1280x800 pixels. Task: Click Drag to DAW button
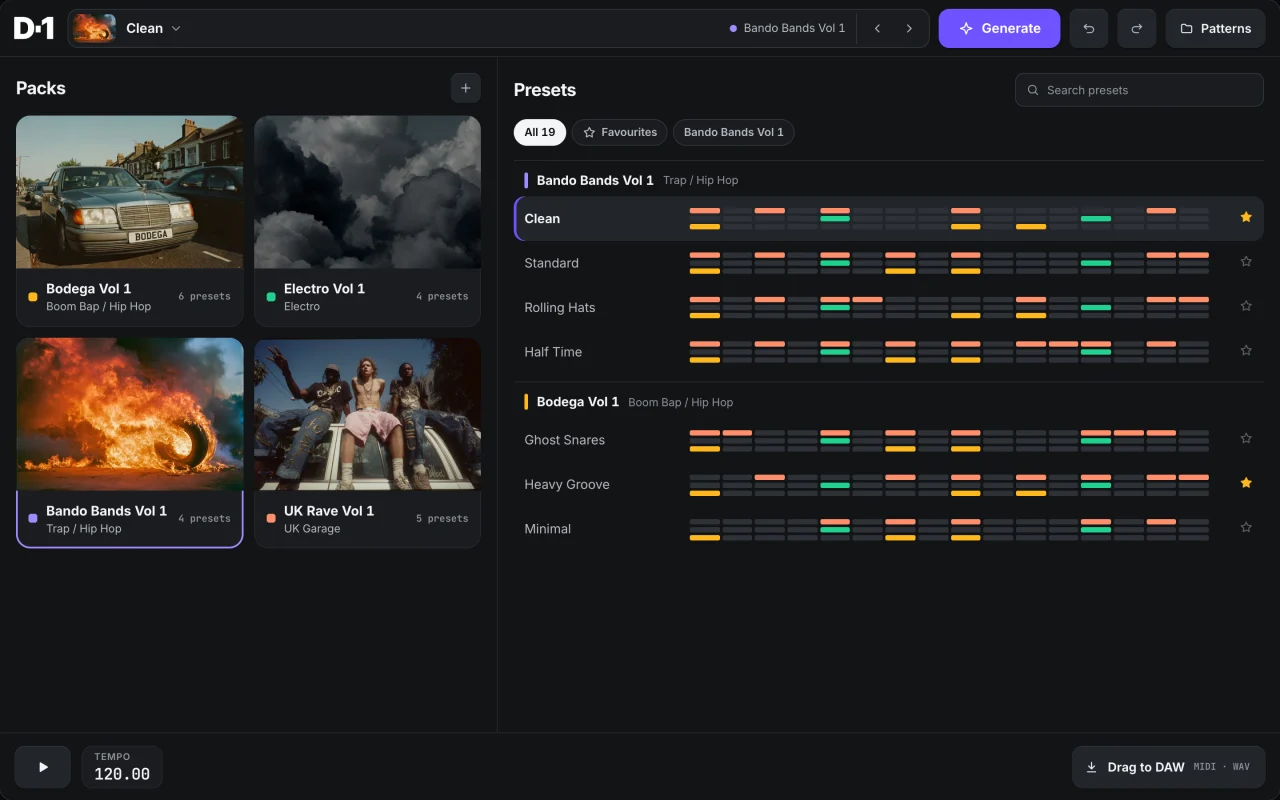1168,767
